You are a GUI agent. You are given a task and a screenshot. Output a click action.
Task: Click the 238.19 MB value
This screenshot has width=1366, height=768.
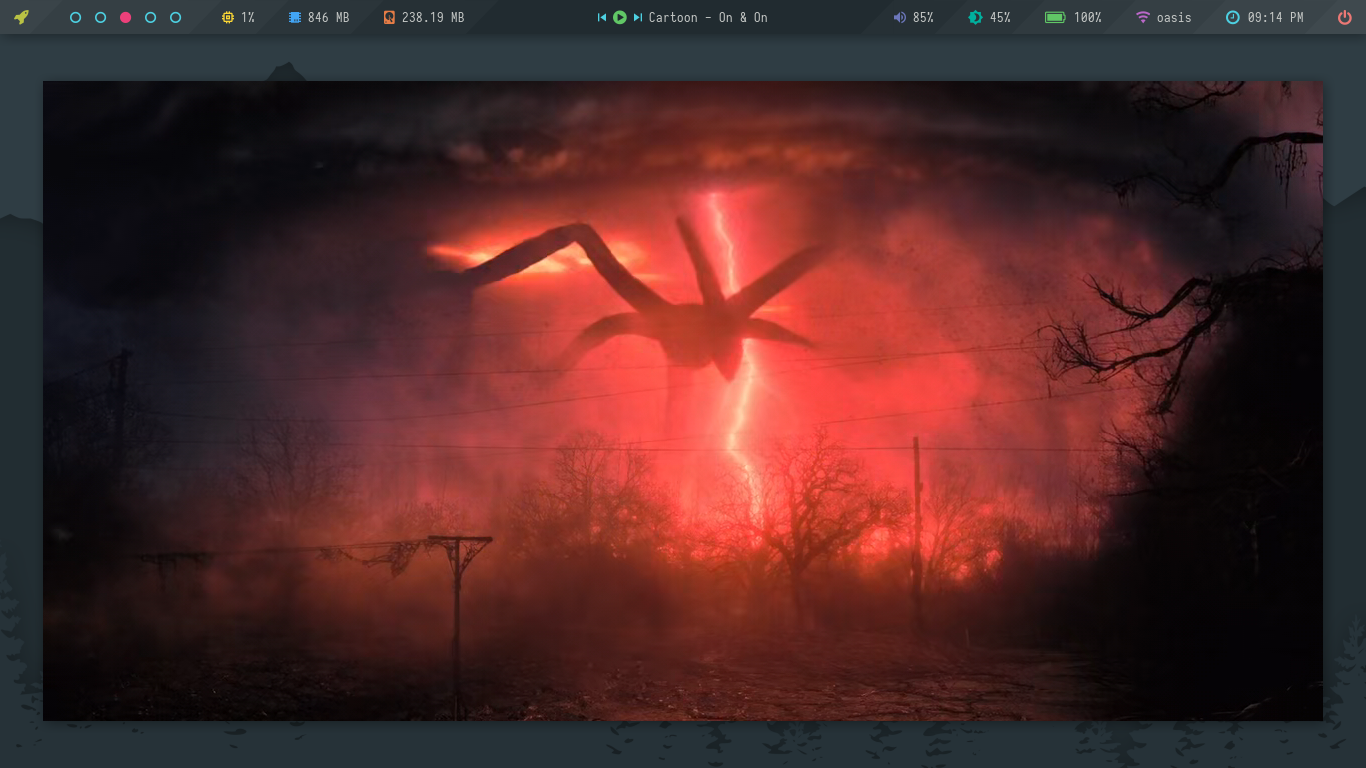coord(433,17)
